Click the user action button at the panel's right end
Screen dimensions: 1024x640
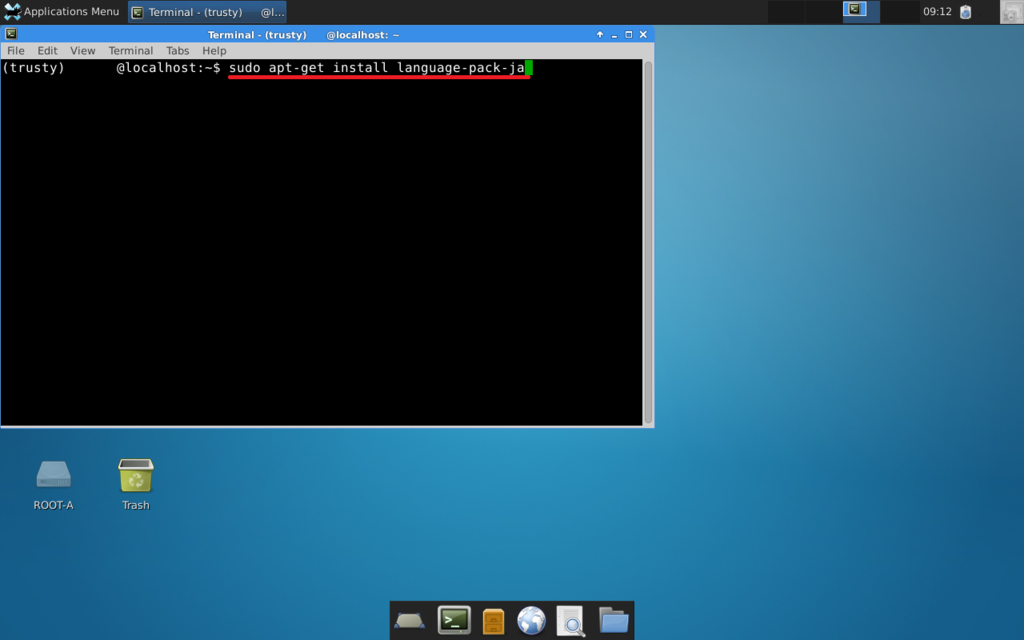[1012, 12]
